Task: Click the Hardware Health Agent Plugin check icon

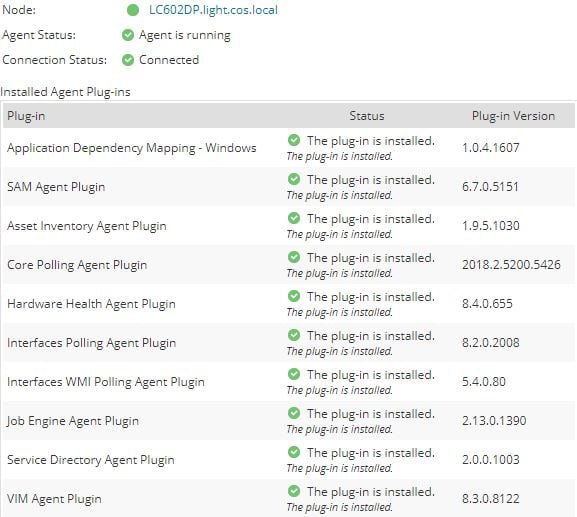Action: [x=294, y=296]
